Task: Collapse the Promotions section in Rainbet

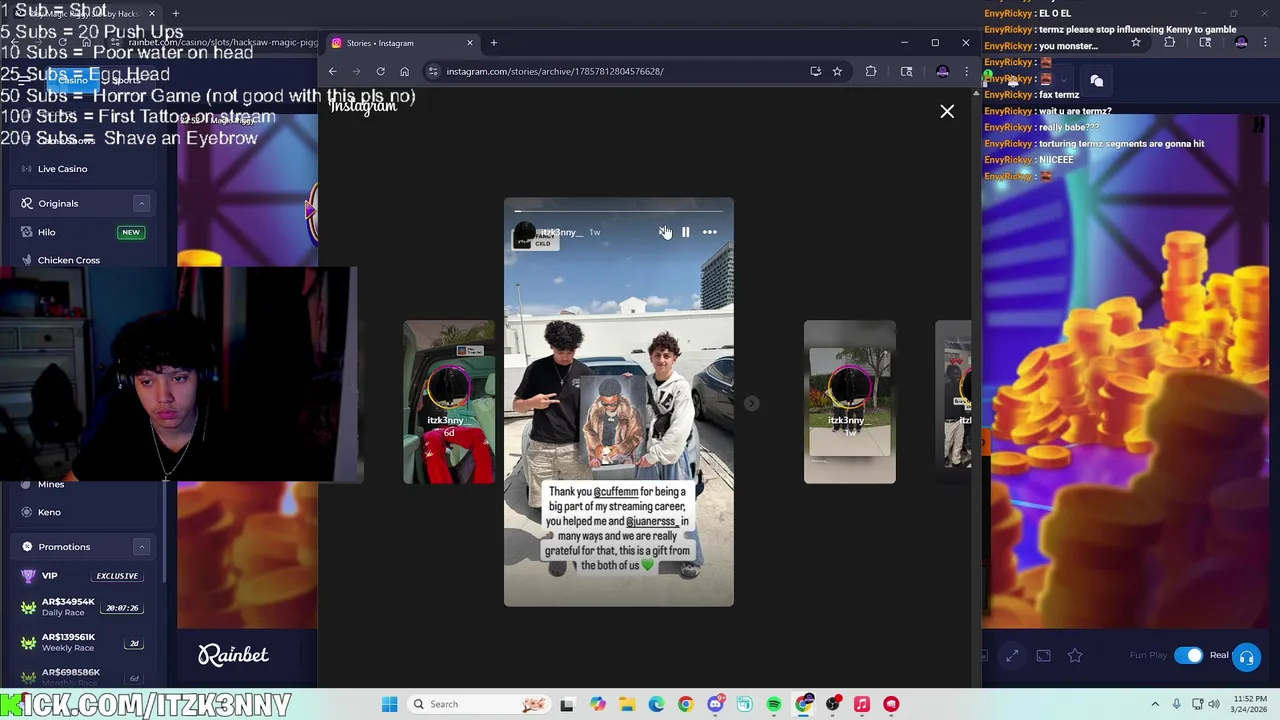Action: pyautogui.click(x=141, y=547)
